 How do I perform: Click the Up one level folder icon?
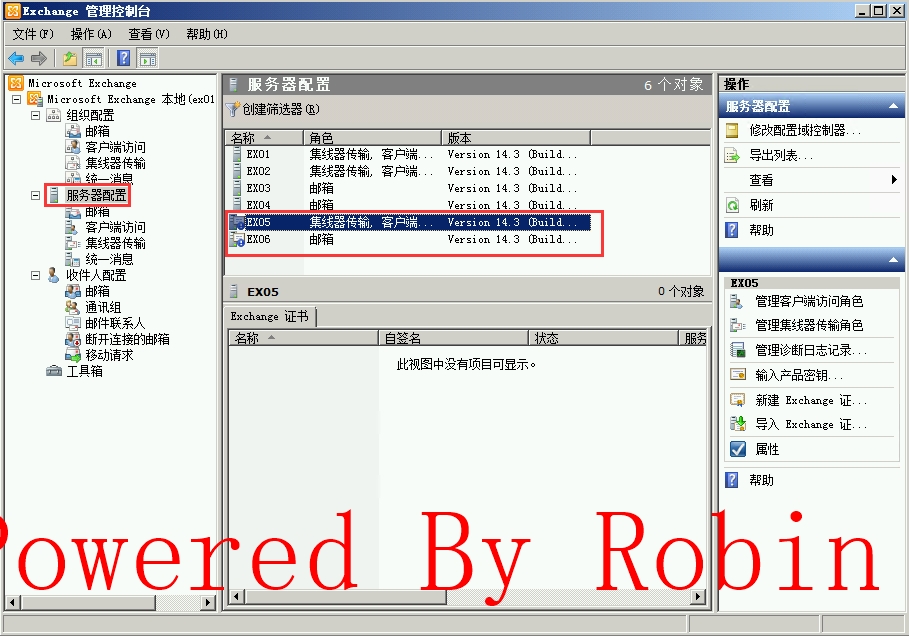click(x=70, y=59)
